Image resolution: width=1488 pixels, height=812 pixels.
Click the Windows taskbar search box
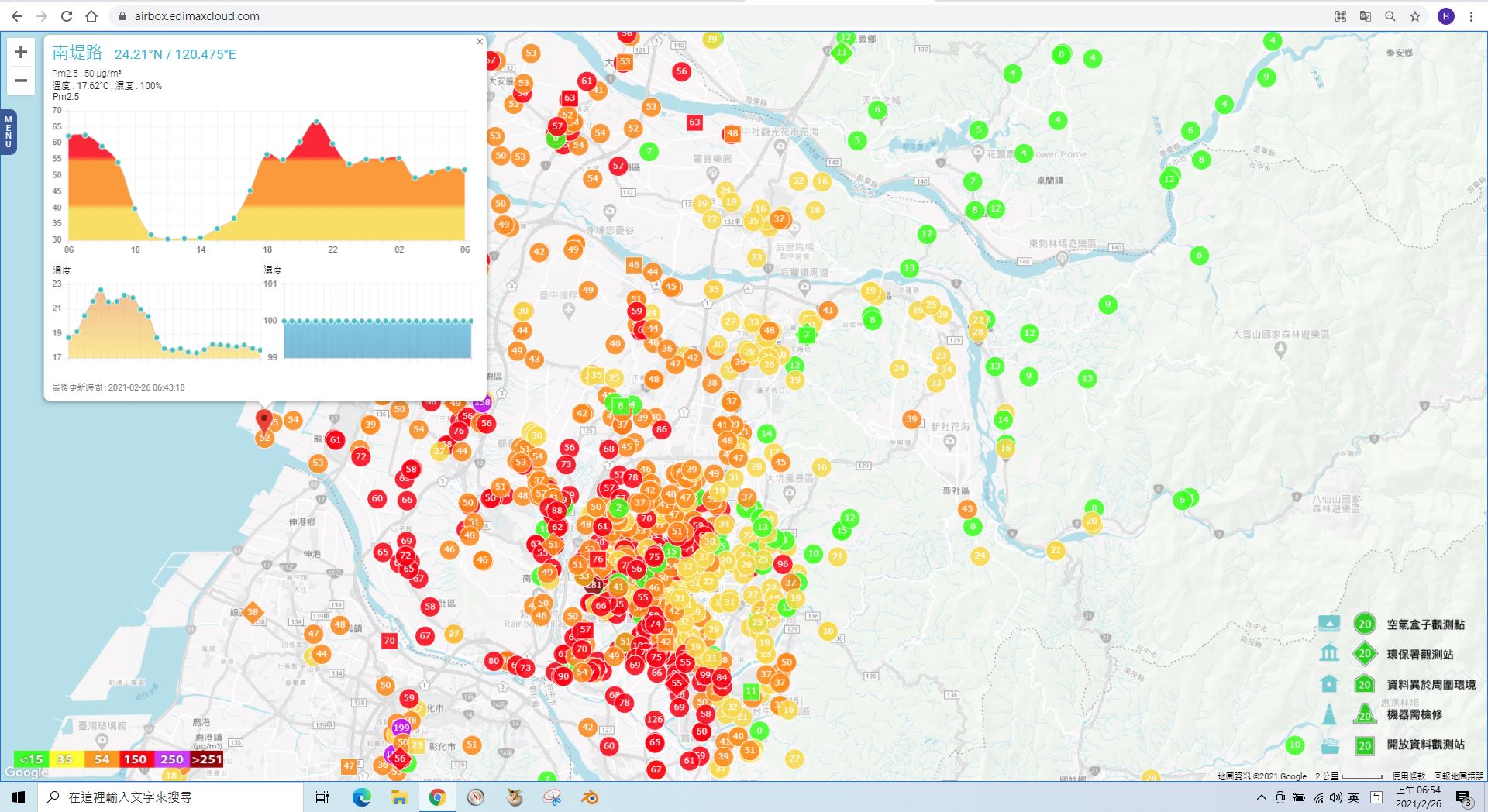170,797
